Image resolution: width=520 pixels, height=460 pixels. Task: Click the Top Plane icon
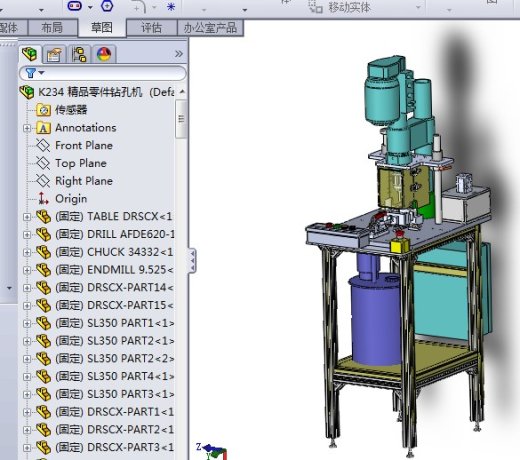pyautogui.click(x=43, y=163)
